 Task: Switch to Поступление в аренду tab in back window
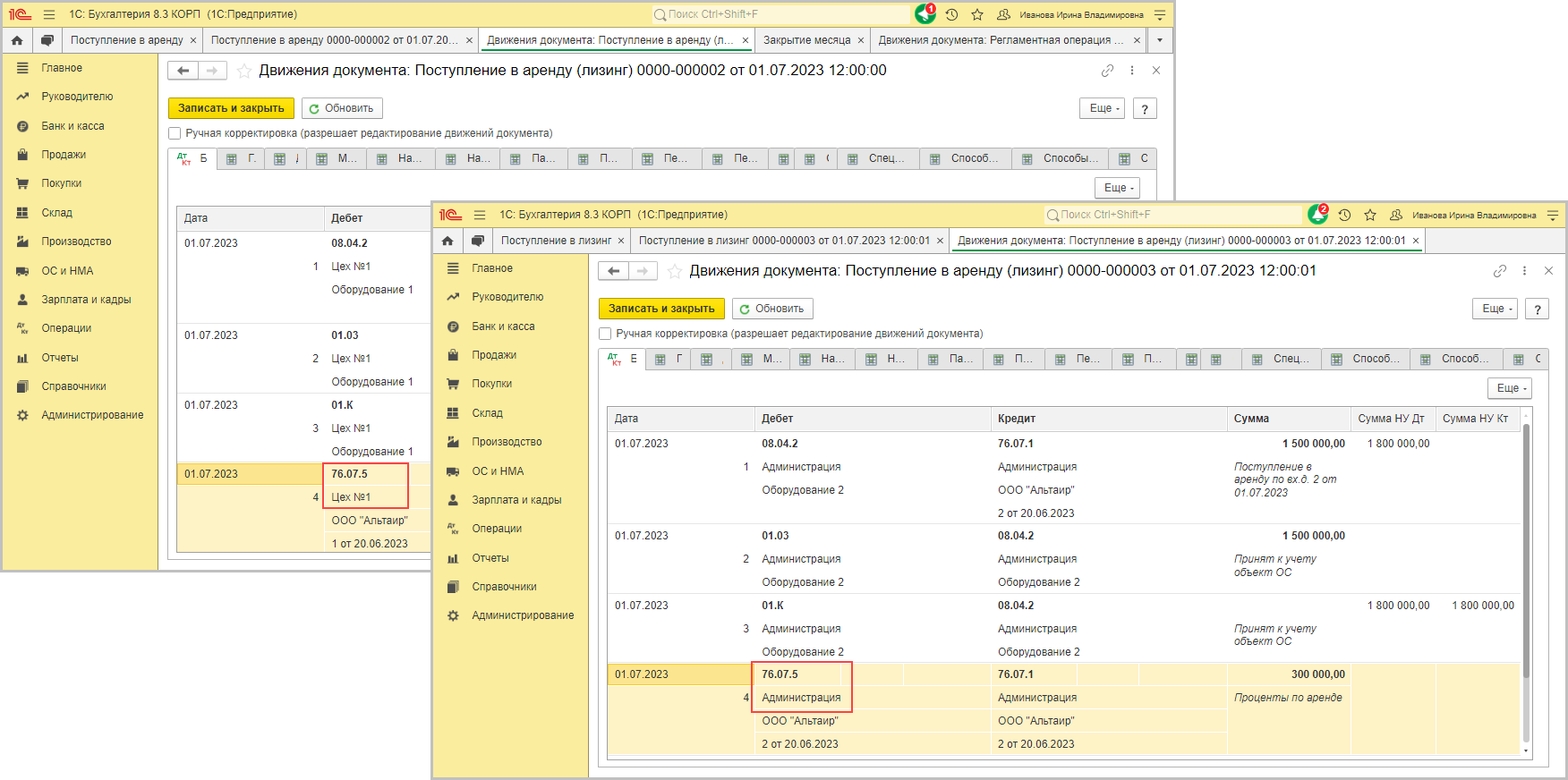tap(127, 40)
